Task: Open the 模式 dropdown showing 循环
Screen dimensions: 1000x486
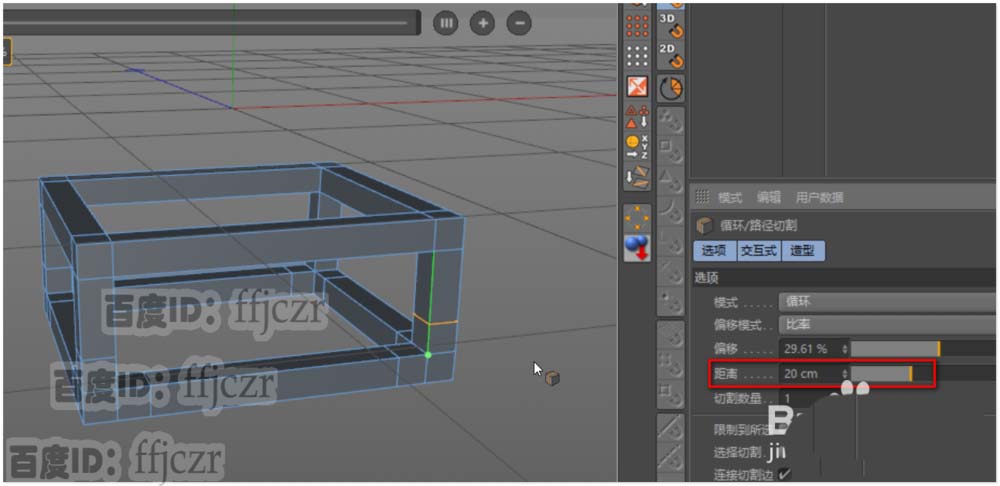Action: pos(889,302)
